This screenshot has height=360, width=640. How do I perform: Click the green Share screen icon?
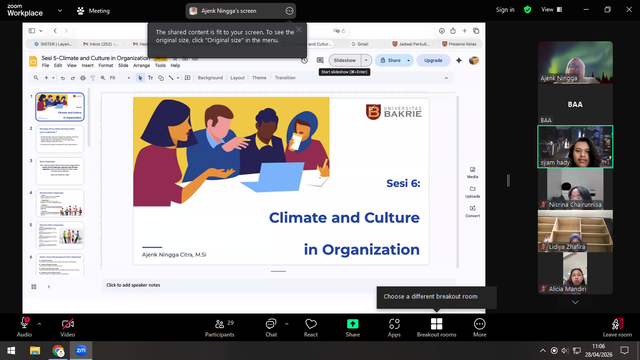pyautogui.click(x=353, y=324)
